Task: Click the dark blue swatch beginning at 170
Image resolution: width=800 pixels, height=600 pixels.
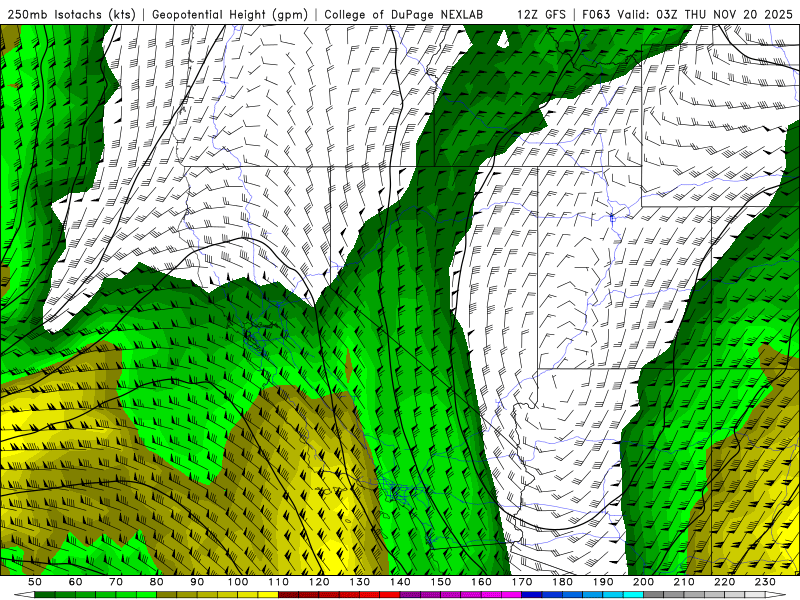Action: (532, 595)
